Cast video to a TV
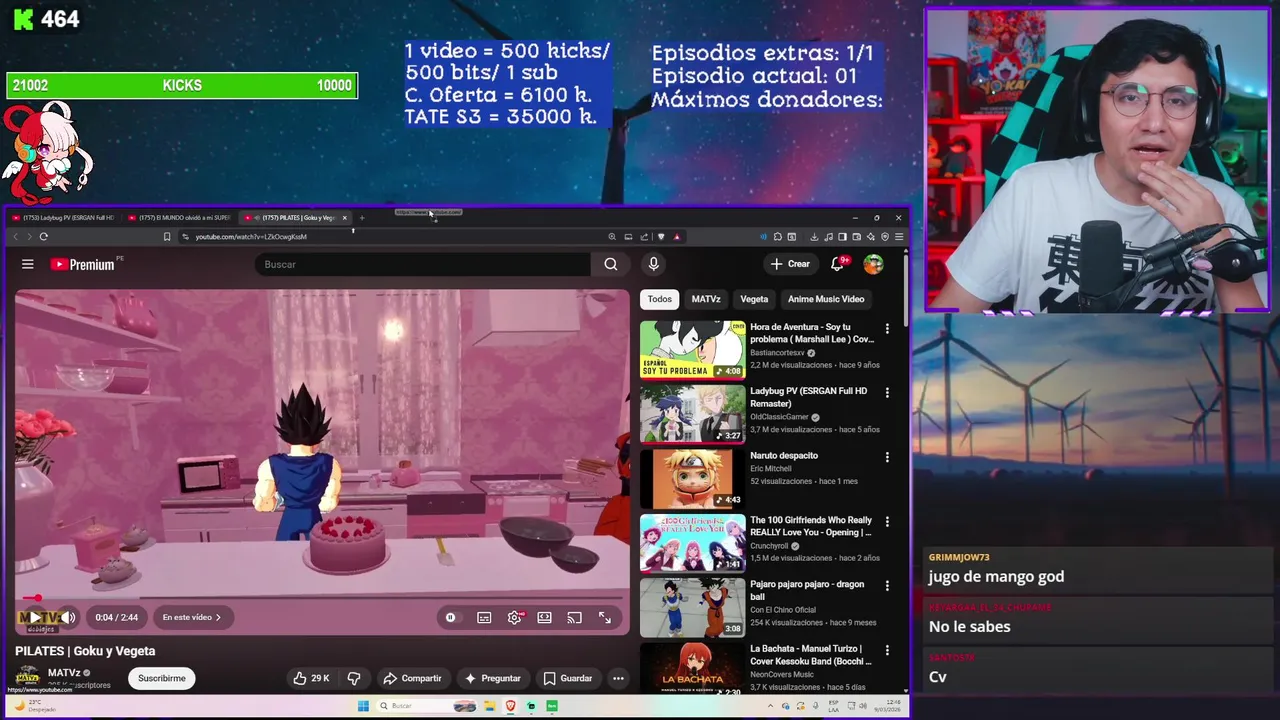 (574, 618)
